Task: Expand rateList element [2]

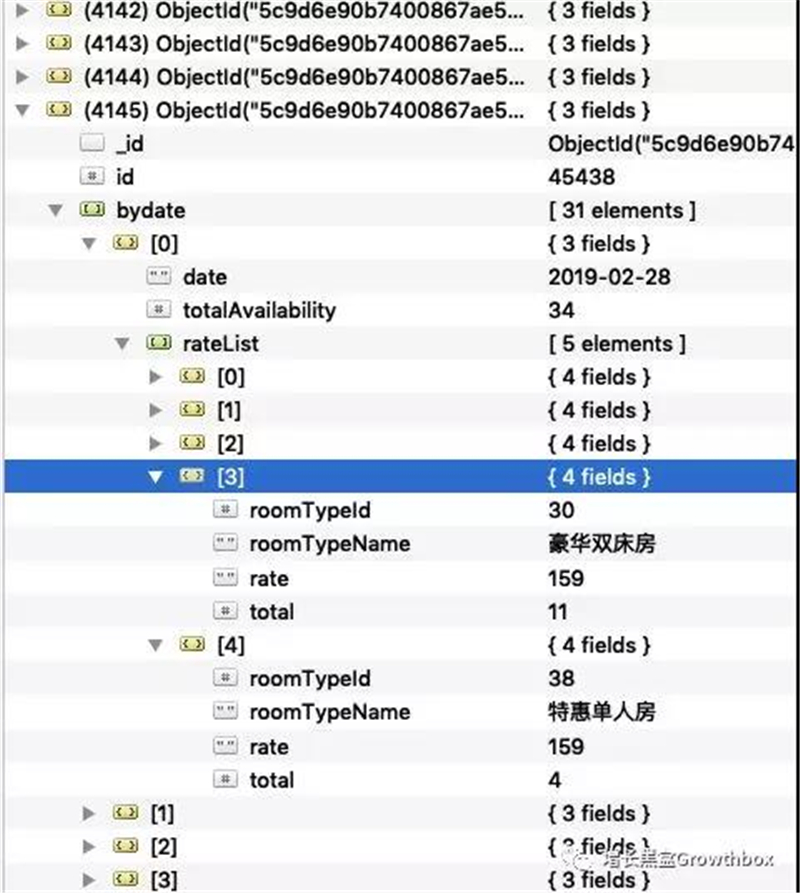Action: tap(155, 443)
